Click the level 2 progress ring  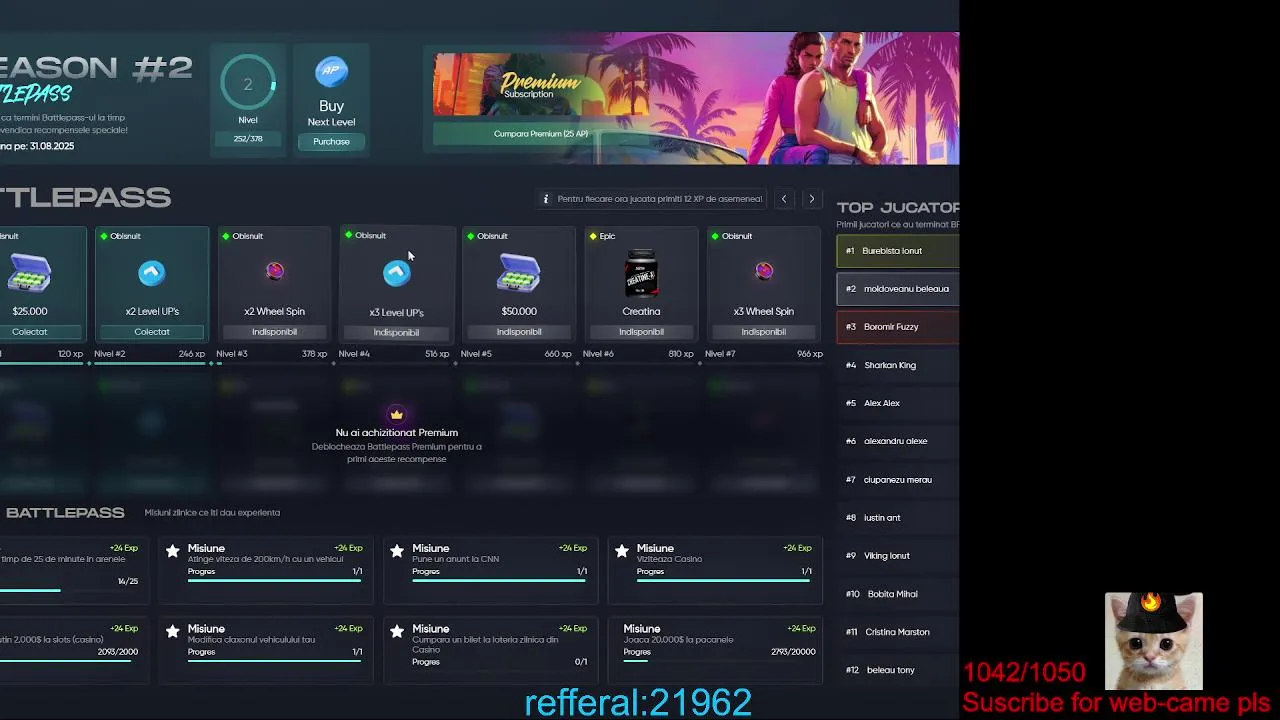pyautogui.click(x=248, y=84)
